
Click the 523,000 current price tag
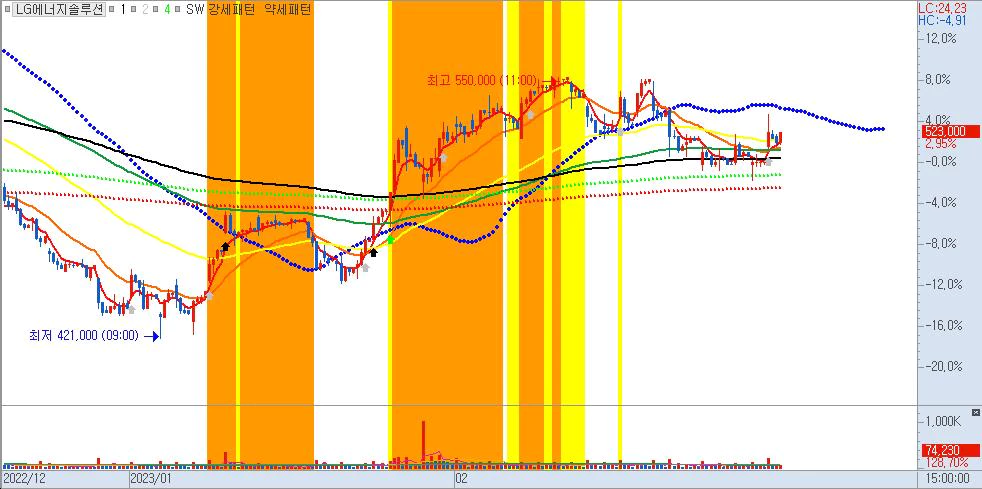[x=951, y=131]
